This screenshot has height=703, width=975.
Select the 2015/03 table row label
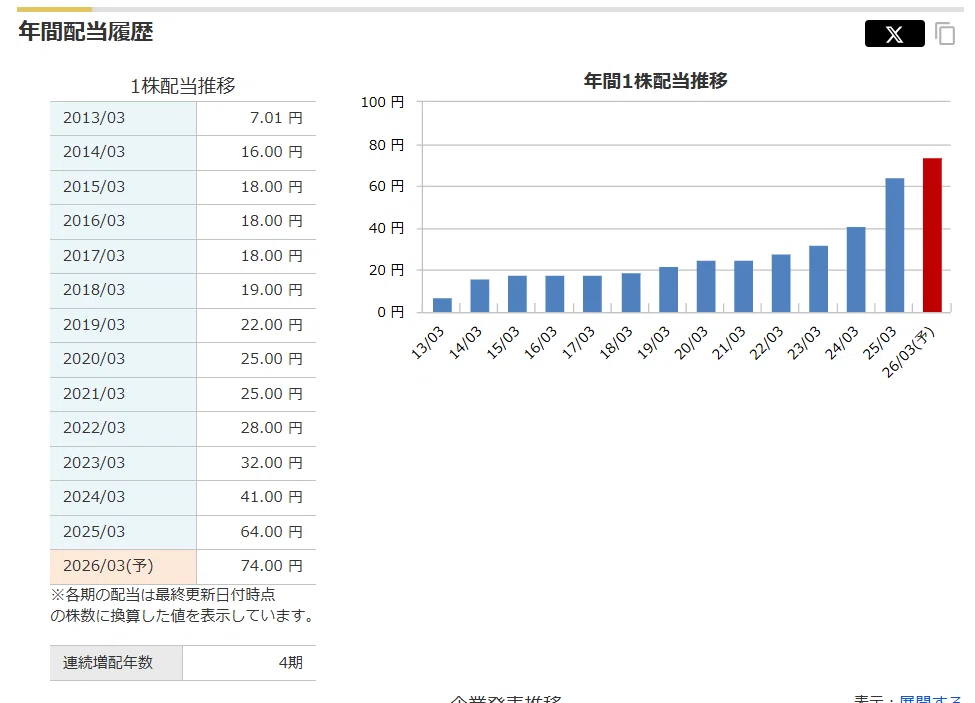coord(94,186)
